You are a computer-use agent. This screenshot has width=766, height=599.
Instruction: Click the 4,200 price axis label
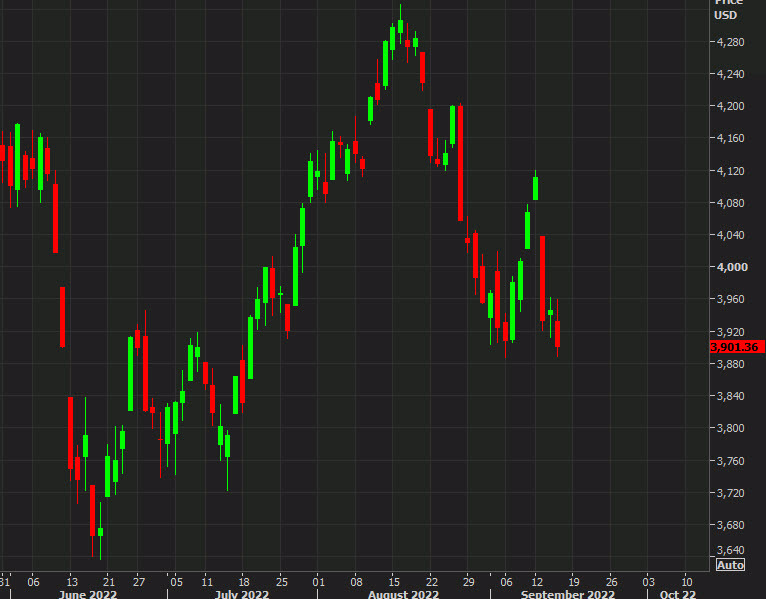coord(730,106)
